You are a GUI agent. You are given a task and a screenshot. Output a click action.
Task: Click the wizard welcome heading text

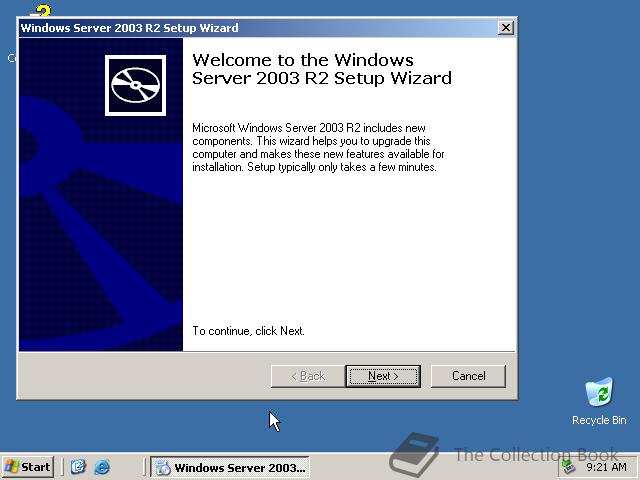(x=322, y=69)
